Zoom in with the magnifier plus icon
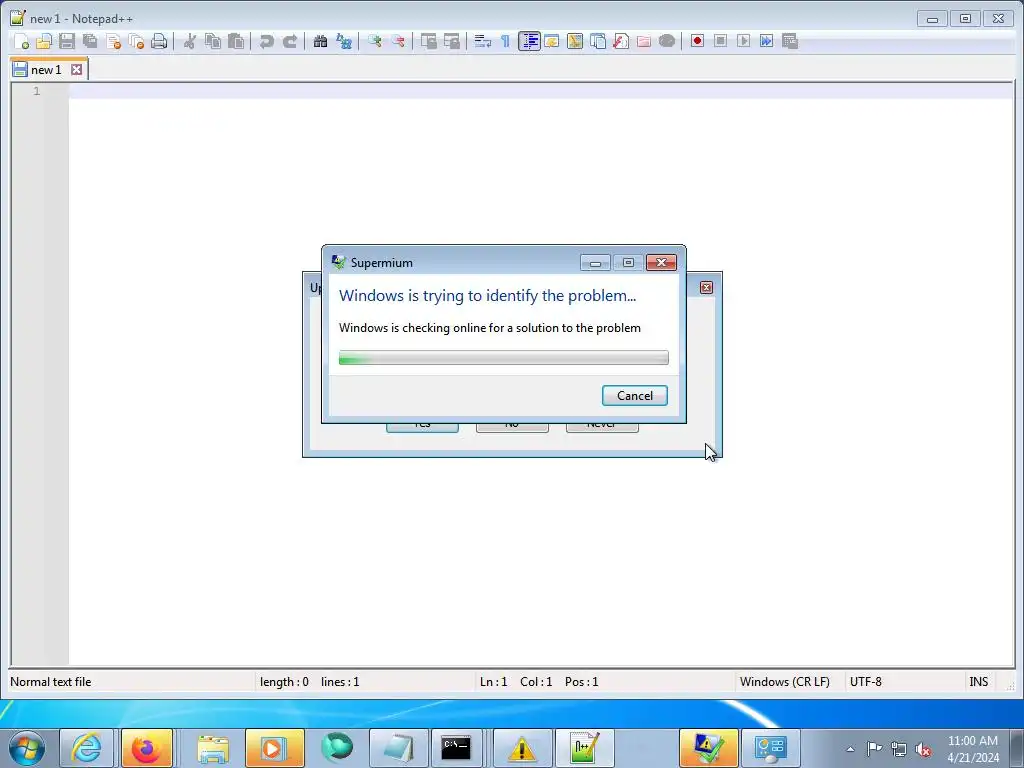 [374, 41]
